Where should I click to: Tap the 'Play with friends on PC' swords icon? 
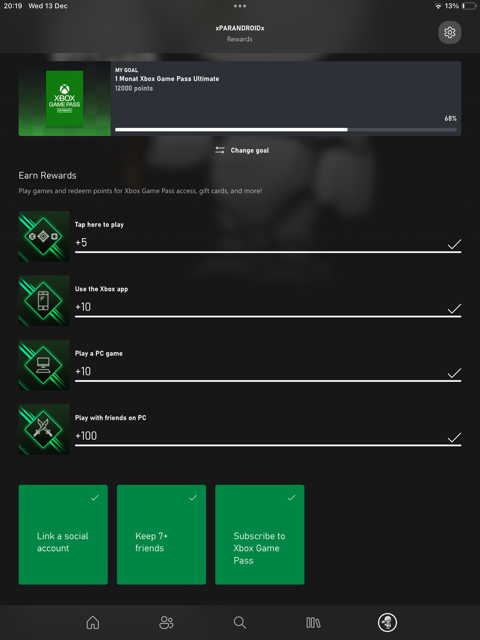tap(44, 429)
